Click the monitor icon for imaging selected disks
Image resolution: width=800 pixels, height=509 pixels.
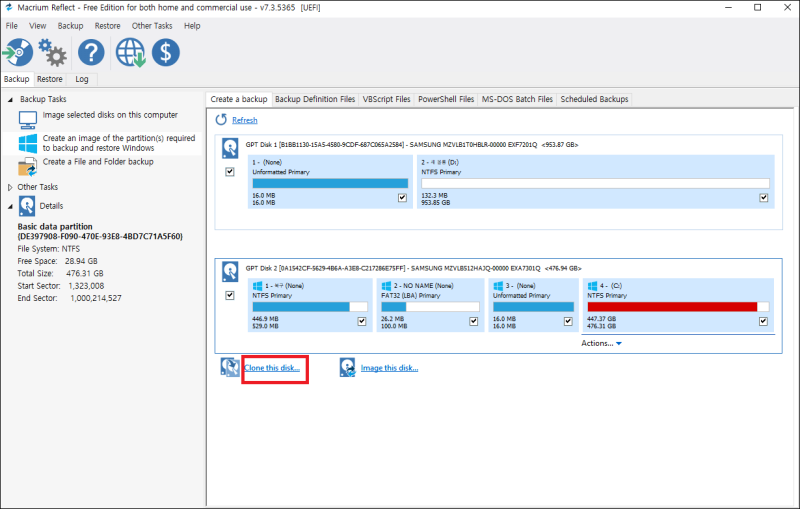28,120
